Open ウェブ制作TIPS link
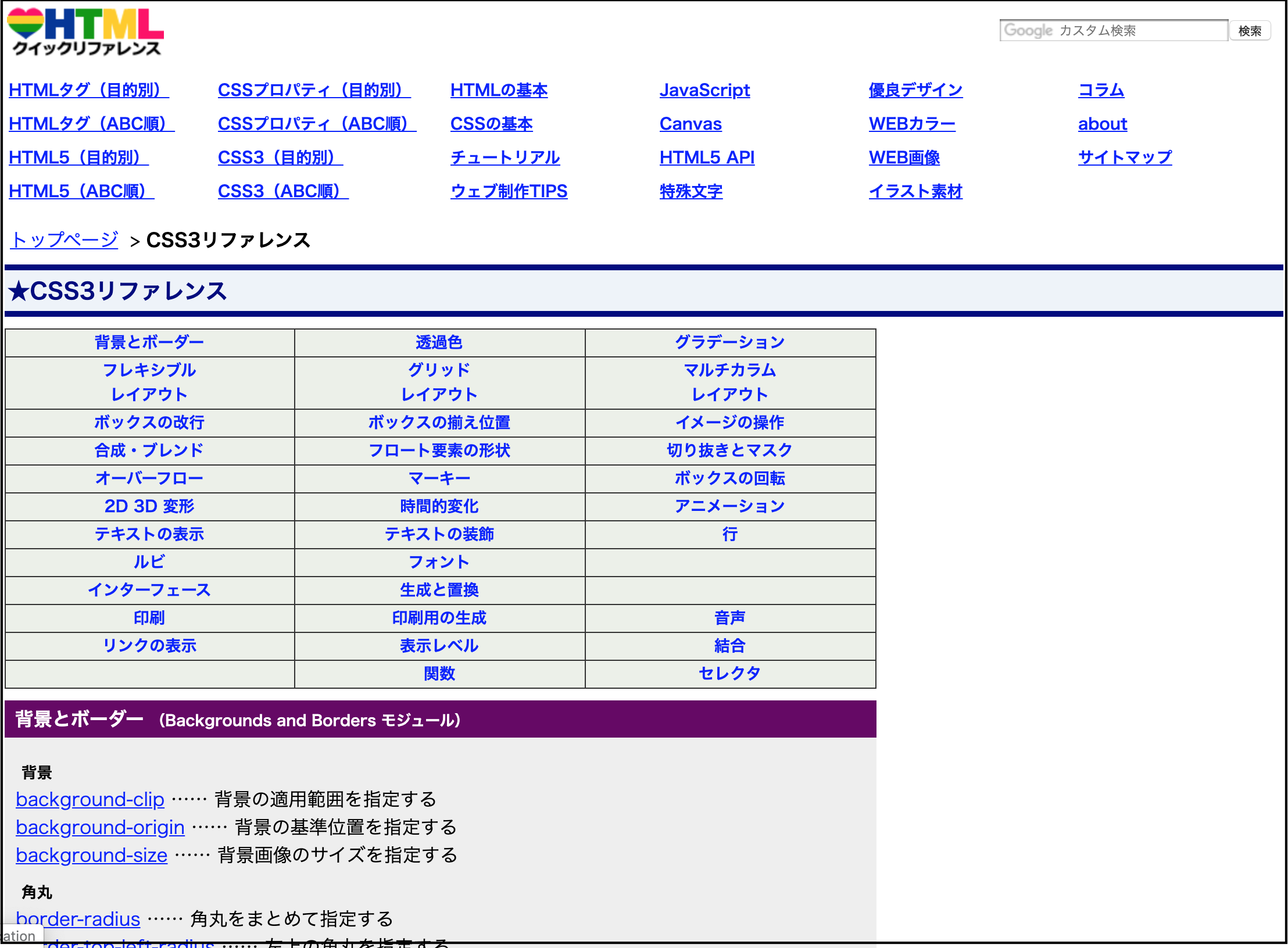The image size is (1288, 948). pyautogui.click(x=509, y=191)
